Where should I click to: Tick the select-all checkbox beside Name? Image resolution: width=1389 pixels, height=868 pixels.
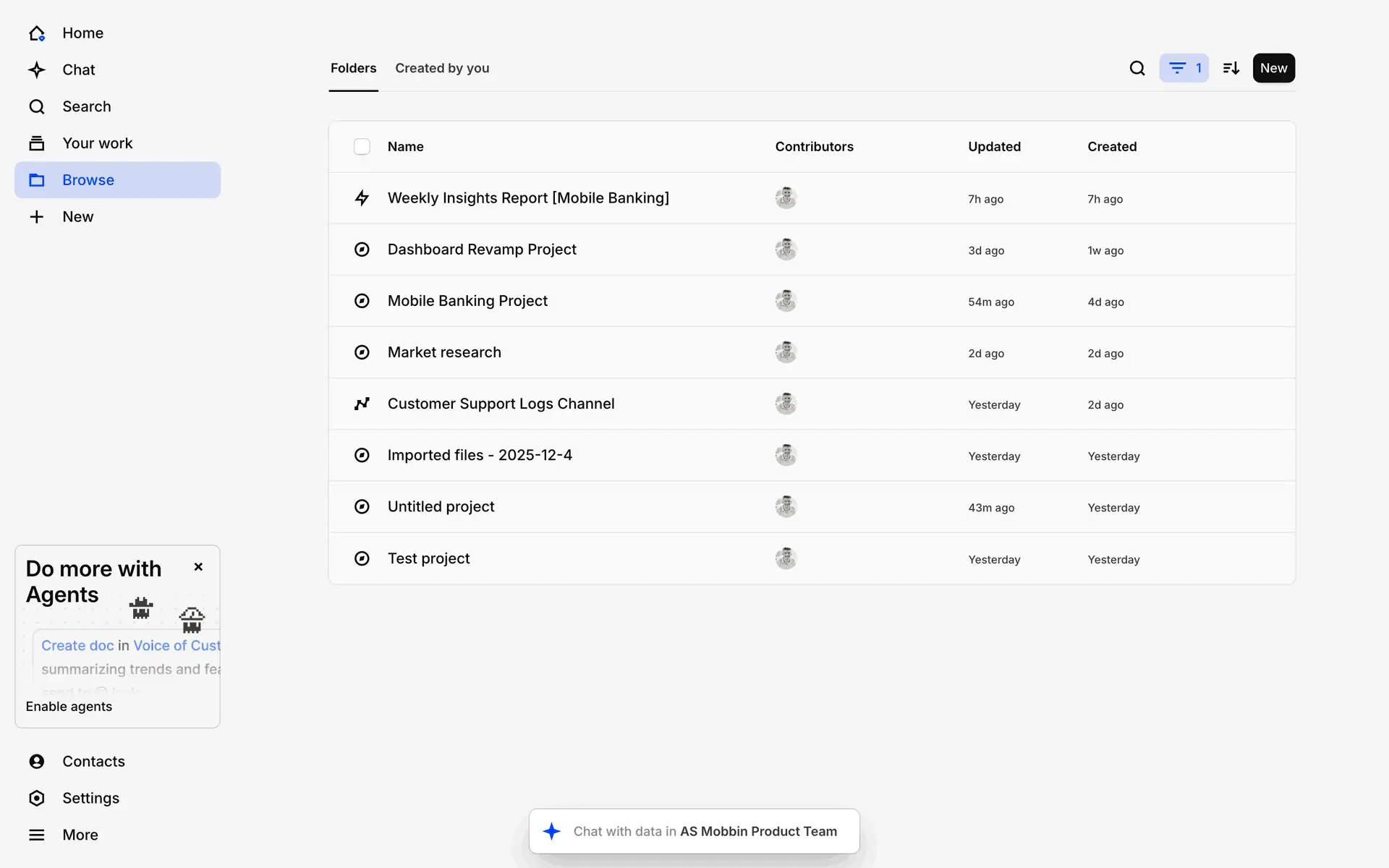click(362, 147)
